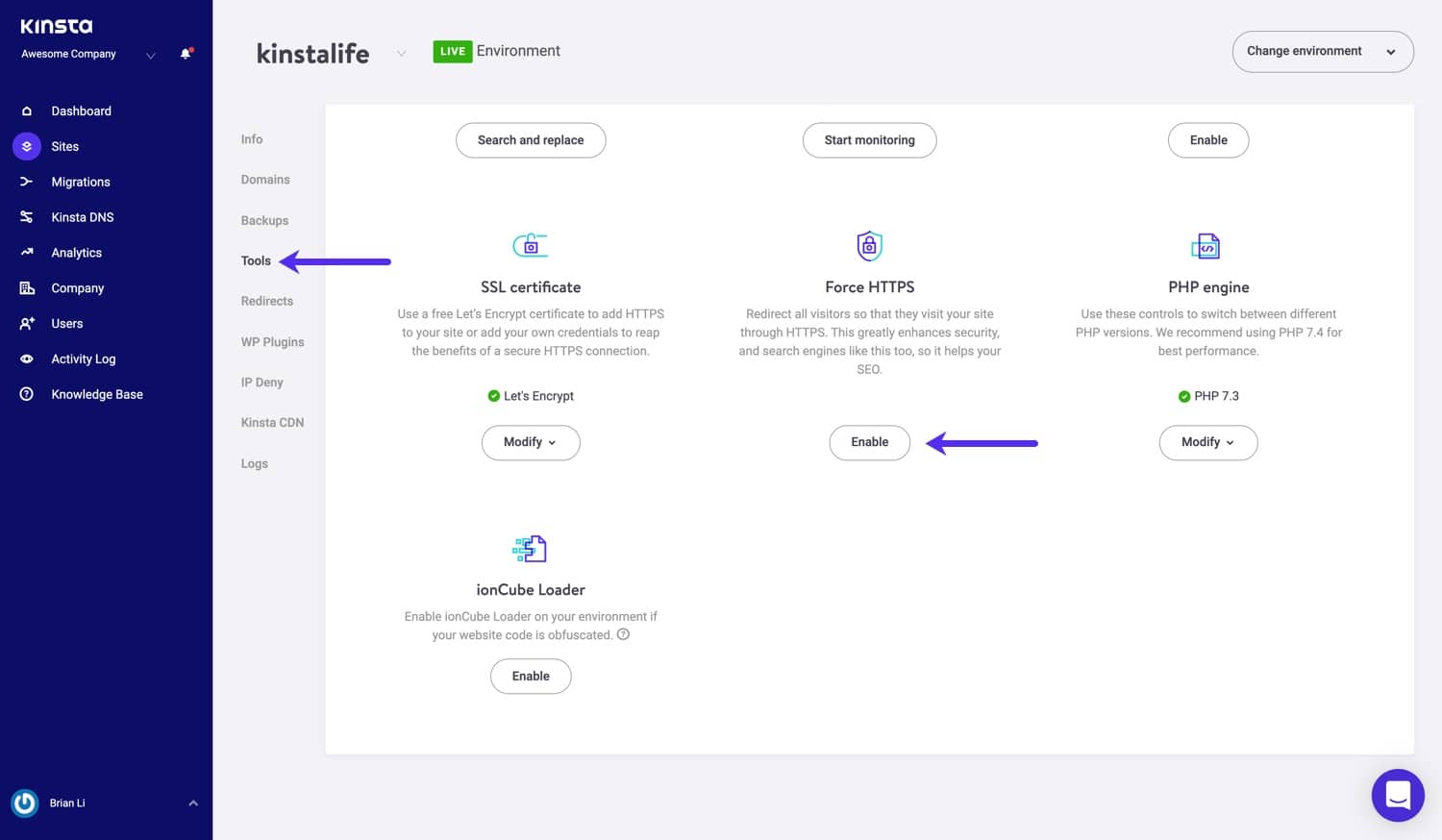This screenshot has width=1442, height=840.
Task: Open Analytics in the sidebar
Action: tap(77, 253)
